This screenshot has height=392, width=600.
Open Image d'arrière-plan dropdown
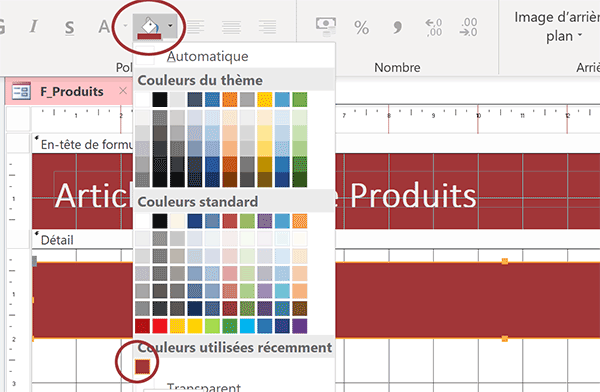pyautogui.click(x=557, y=27)
